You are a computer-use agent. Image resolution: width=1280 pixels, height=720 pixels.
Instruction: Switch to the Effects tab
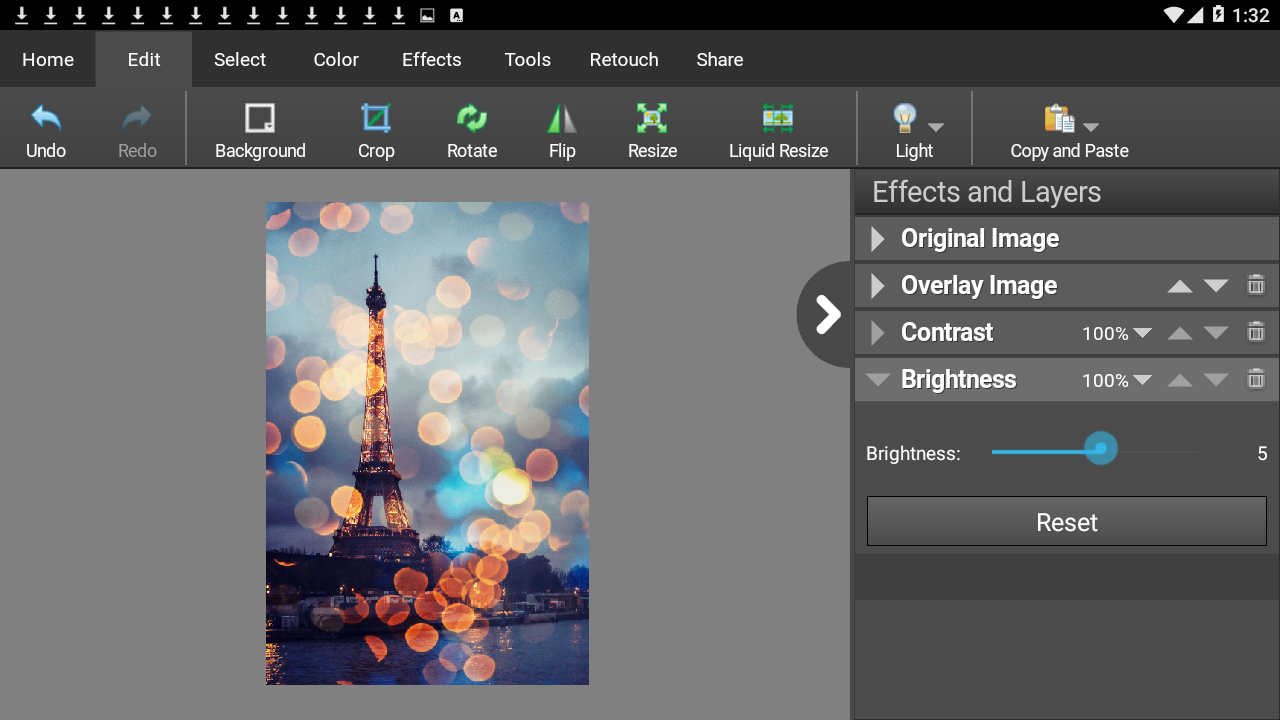click(431, 60)
